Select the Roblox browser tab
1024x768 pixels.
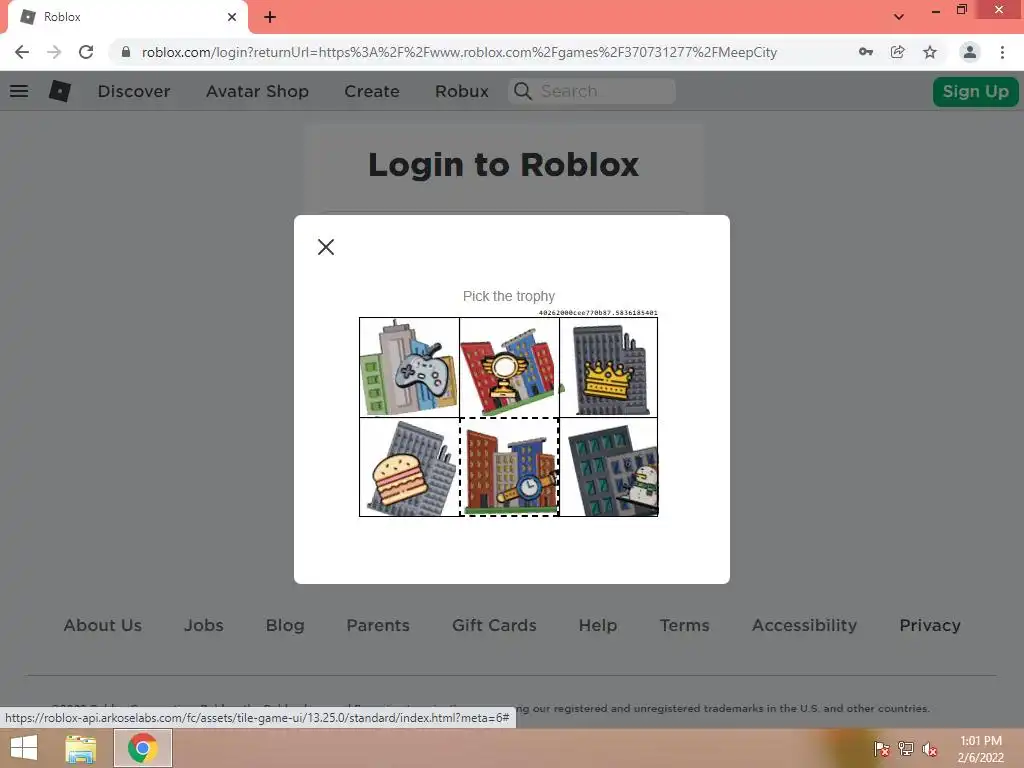pos(127,17)
